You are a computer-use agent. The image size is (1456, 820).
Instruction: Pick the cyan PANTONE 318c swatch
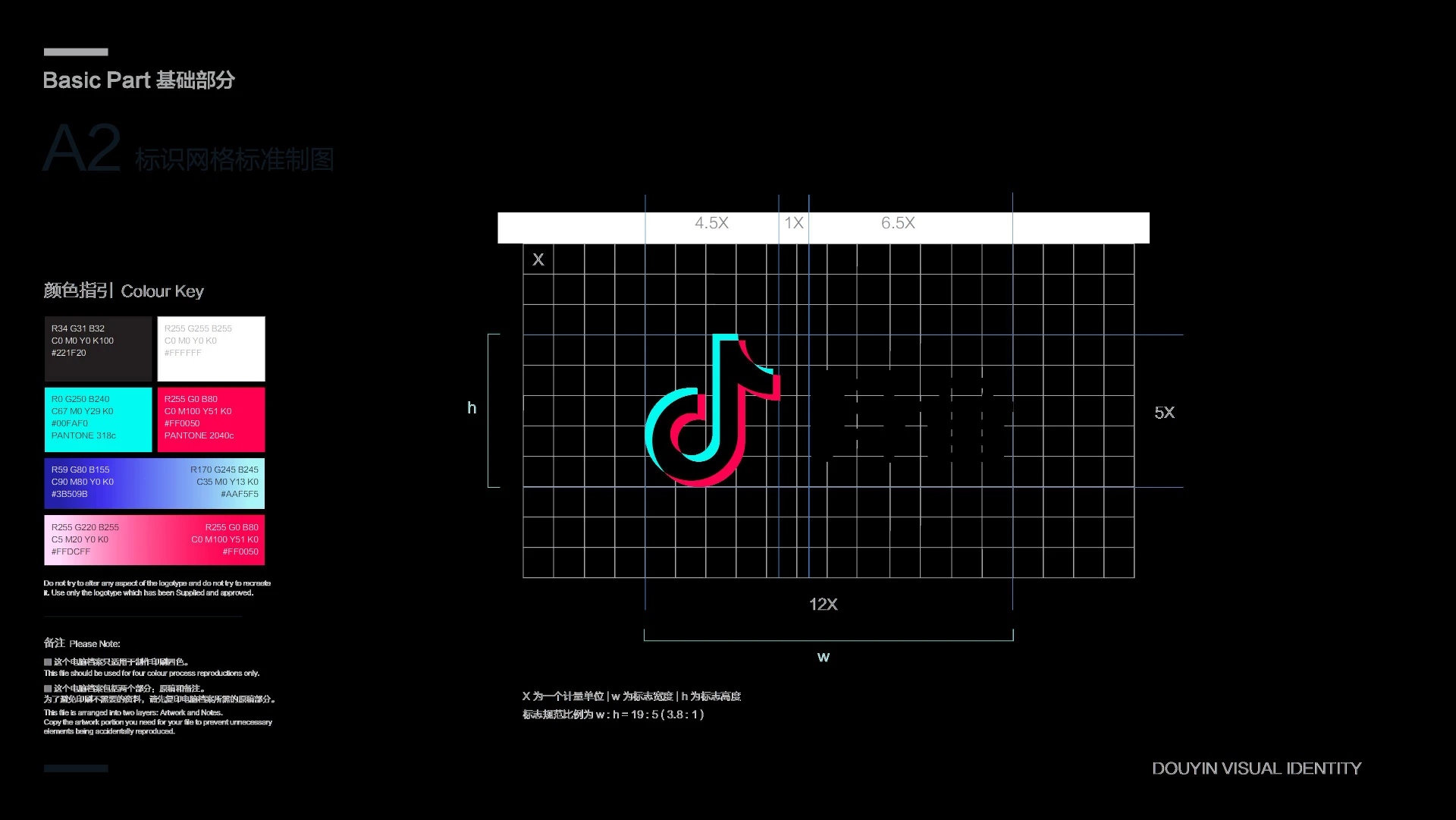[98, 419]
